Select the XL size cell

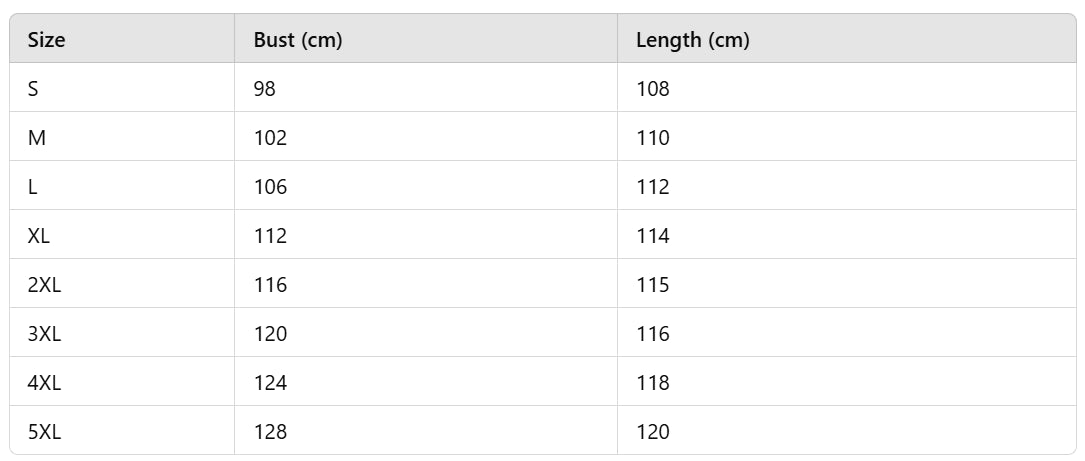39,236
